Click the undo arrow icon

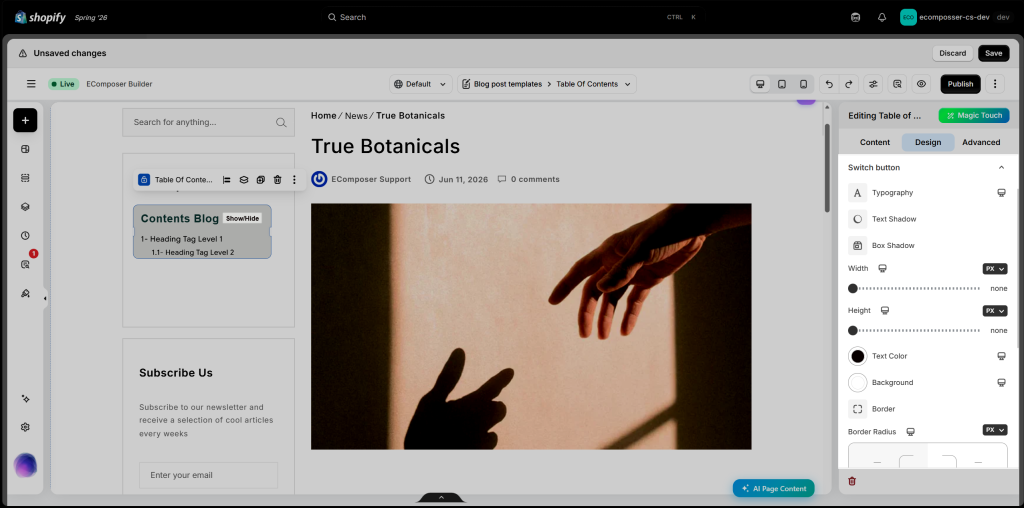[x=829, y=84]
